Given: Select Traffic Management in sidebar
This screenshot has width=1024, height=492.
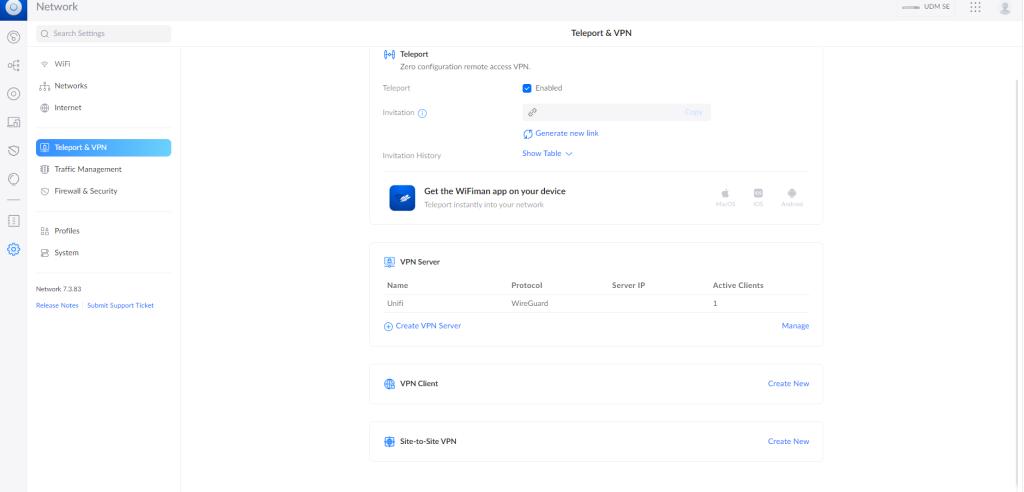Looking at the screenshot, I should 87,170.
